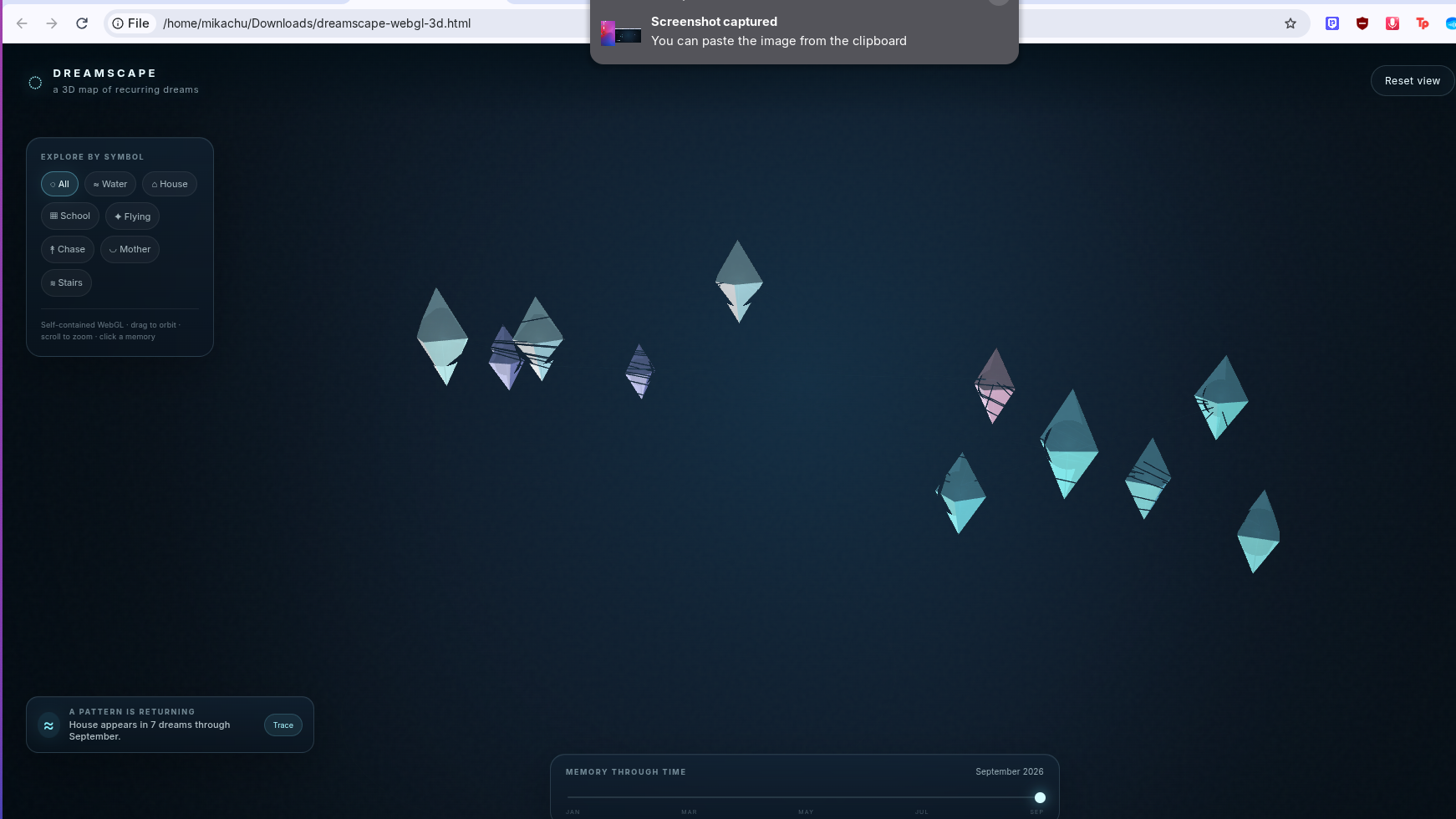The image size is (1456, 819).
Task: Click the 'EXPLORE BY SYMBOL' heading
Action: point(93,157)
